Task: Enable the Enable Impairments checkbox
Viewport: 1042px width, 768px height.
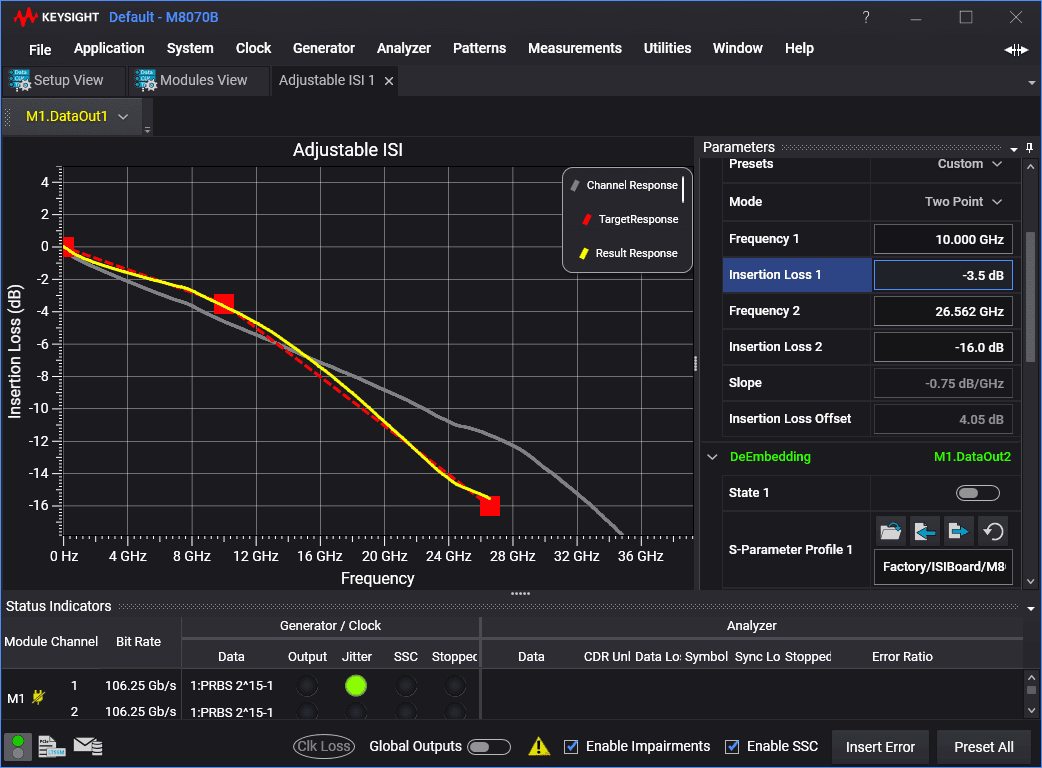Action: (571, 746)
